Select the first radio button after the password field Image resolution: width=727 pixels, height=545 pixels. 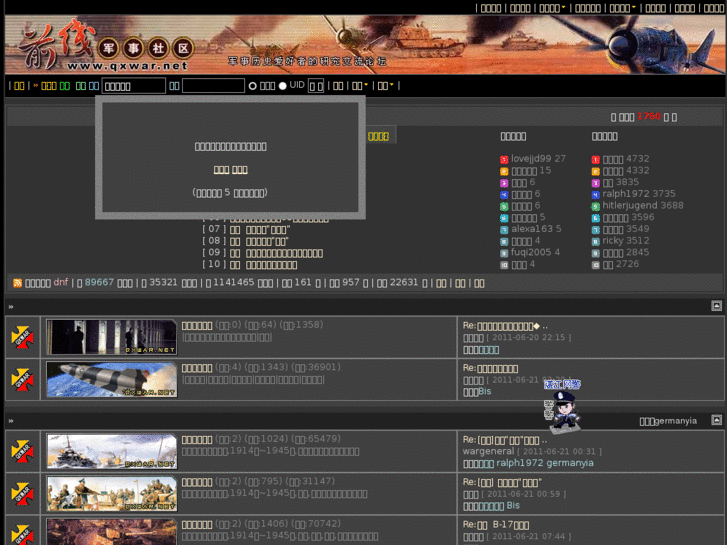252,86
